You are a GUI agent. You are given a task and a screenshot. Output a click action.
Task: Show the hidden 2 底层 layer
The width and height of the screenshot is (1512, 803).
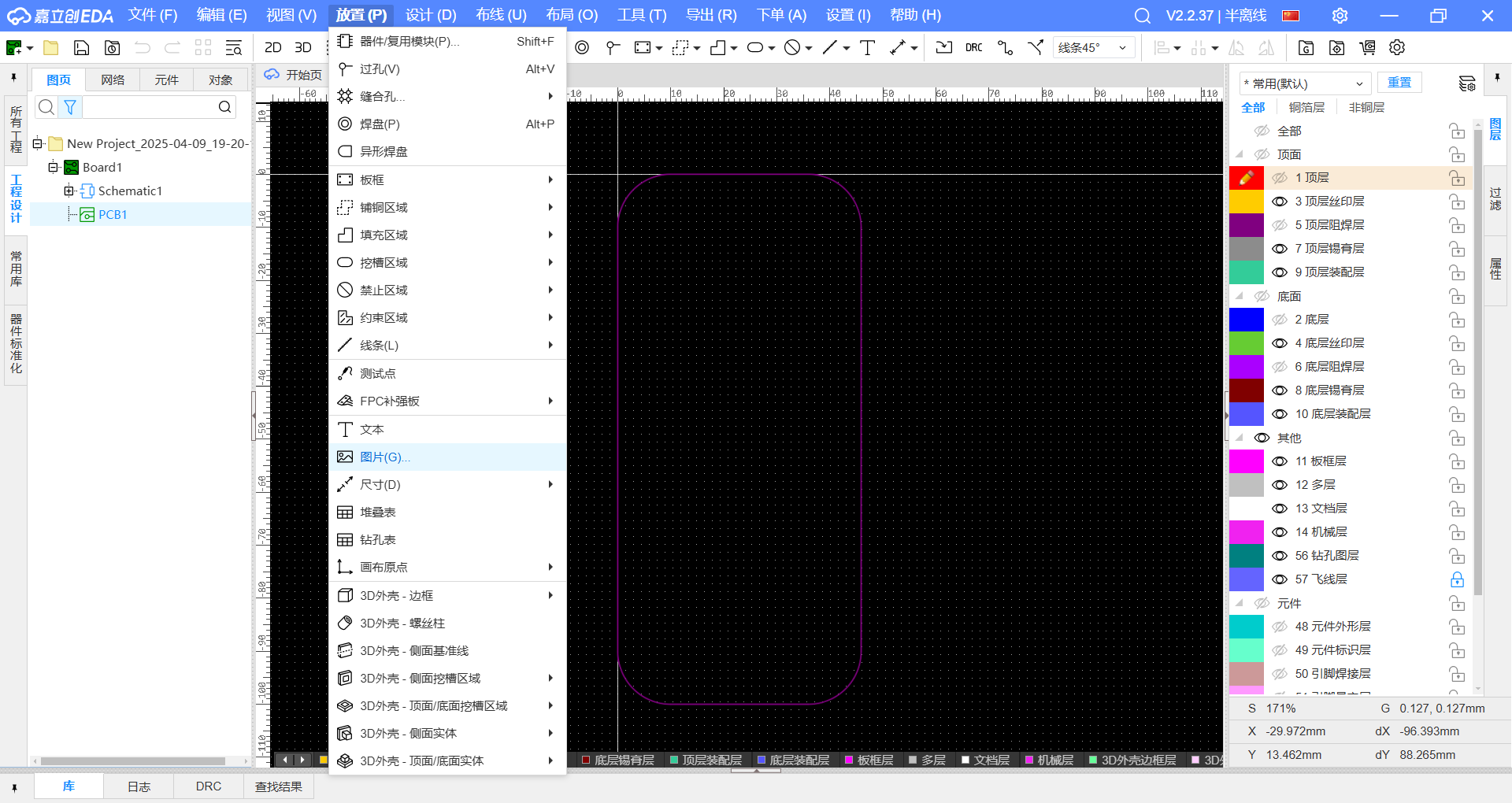(x=1280, y=320)
